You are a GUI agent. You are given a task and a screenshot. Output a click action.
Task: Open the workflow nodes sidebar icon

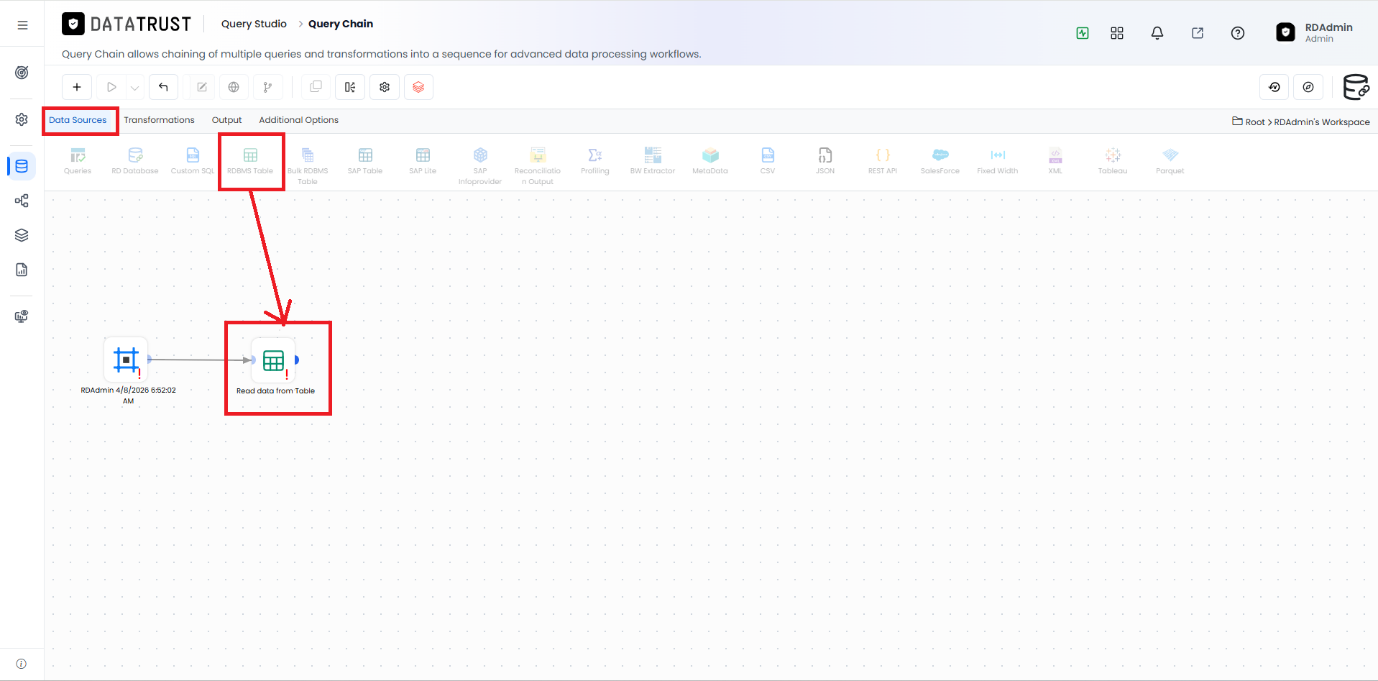pyautogui.click(x=21, y=200)
